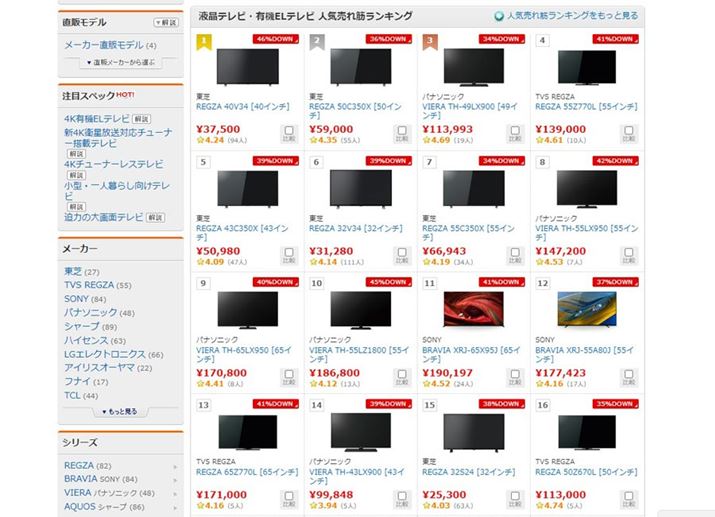Click the 解説 icon beside 4K有機ELテレビ
This screenshot has width=715, height=517.
click(x=141, y=119)
